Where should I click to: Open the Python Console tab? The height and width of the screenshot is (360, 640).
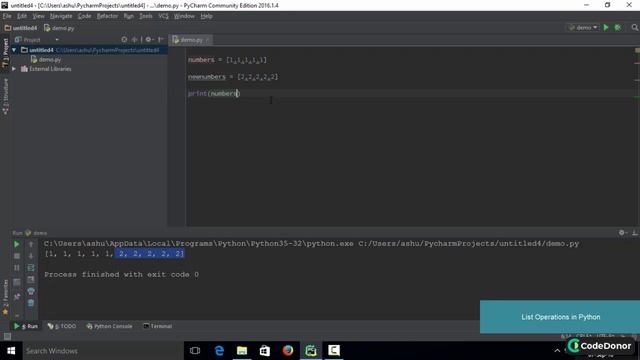click(x=109, y=326)
